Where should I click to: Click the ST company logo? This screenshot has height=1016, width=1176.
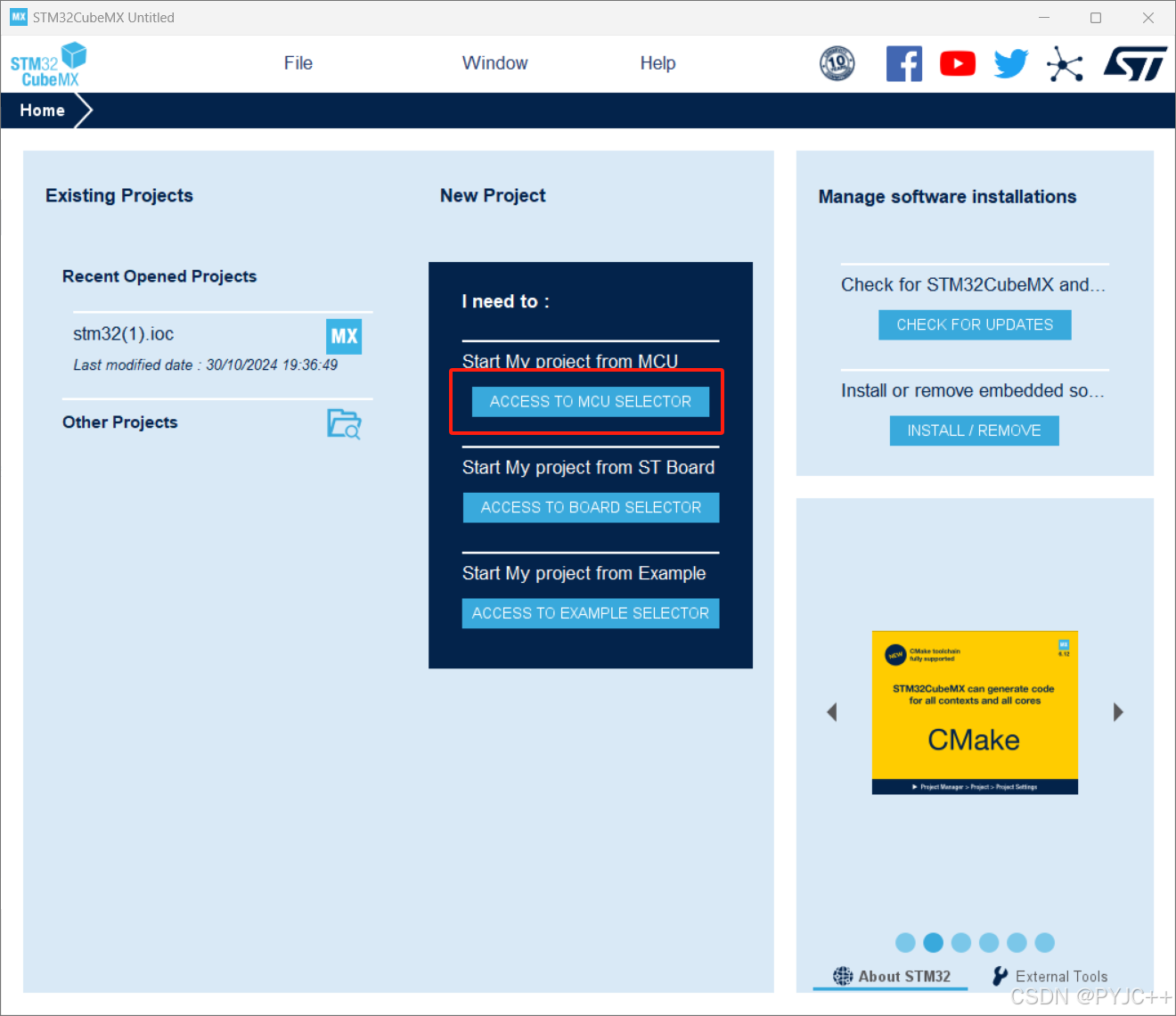click(x=1135, y=64)
